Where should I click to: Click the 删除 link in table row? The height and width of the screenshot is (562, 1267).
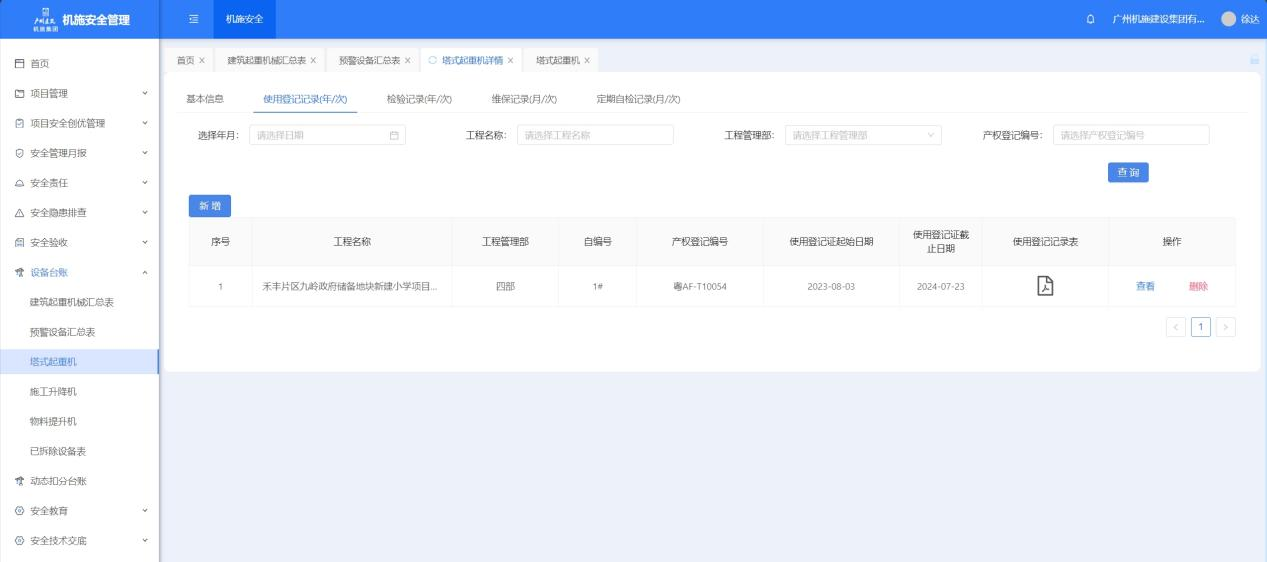(1198, 286)
